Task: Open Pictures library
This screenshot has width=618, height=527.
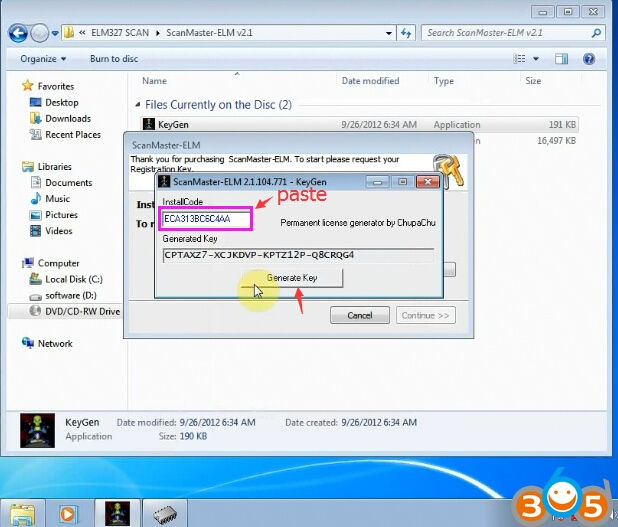Action: pyautogui.click(x=61, y=215)
